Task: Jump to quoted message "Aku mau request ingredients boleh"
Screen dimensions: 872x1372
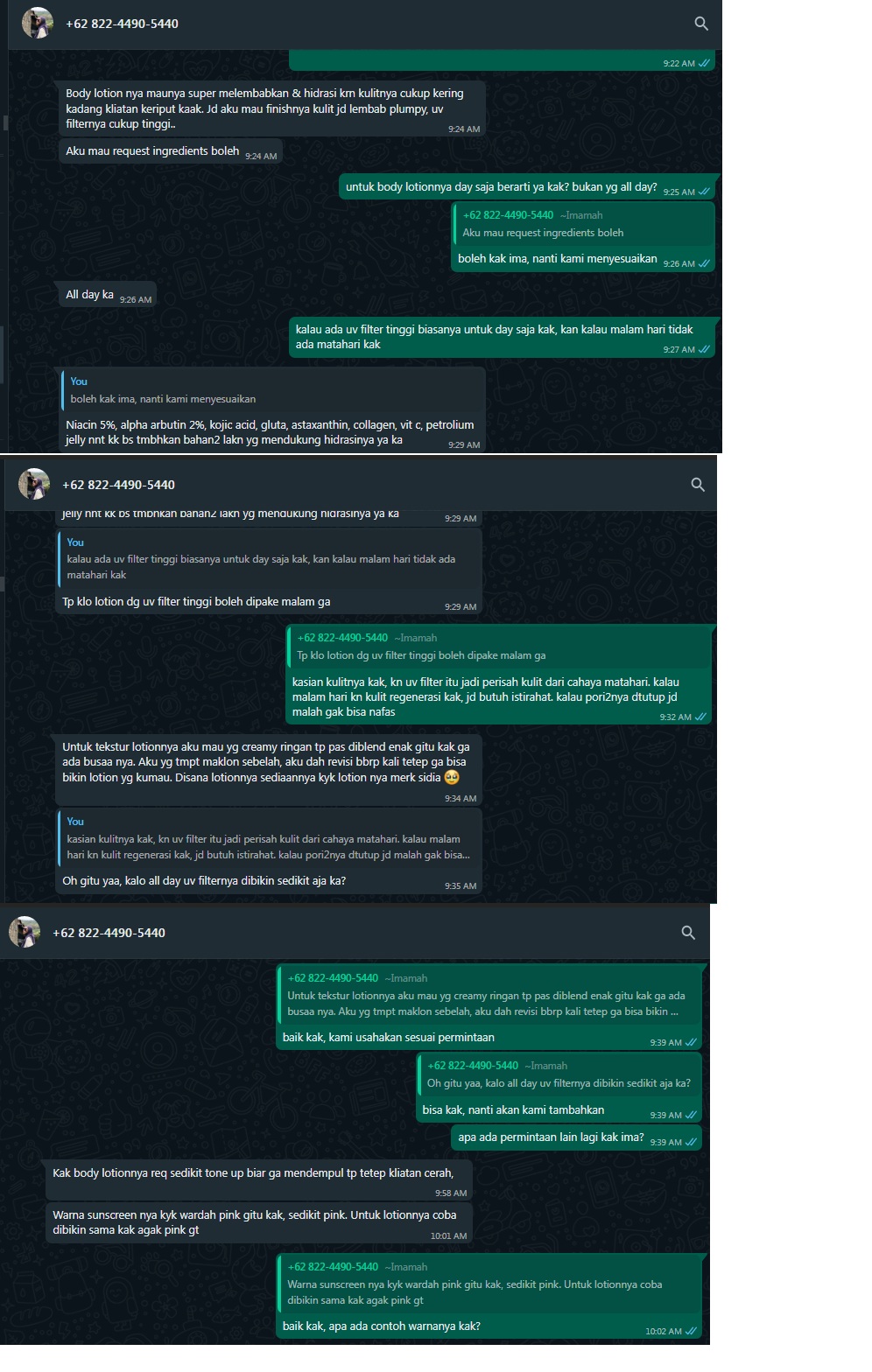Action: (x=584, y=224)
